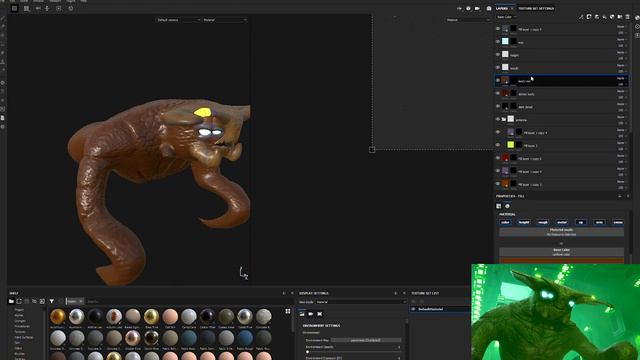Select the Projection tool in left toolbar
Viewport: 640px width, 360px height.
(3, 36)
